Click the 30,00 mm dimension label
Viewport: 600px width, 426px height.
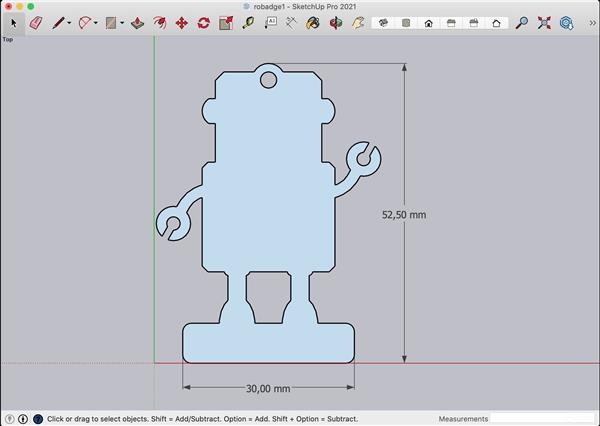tap(267, 389)
